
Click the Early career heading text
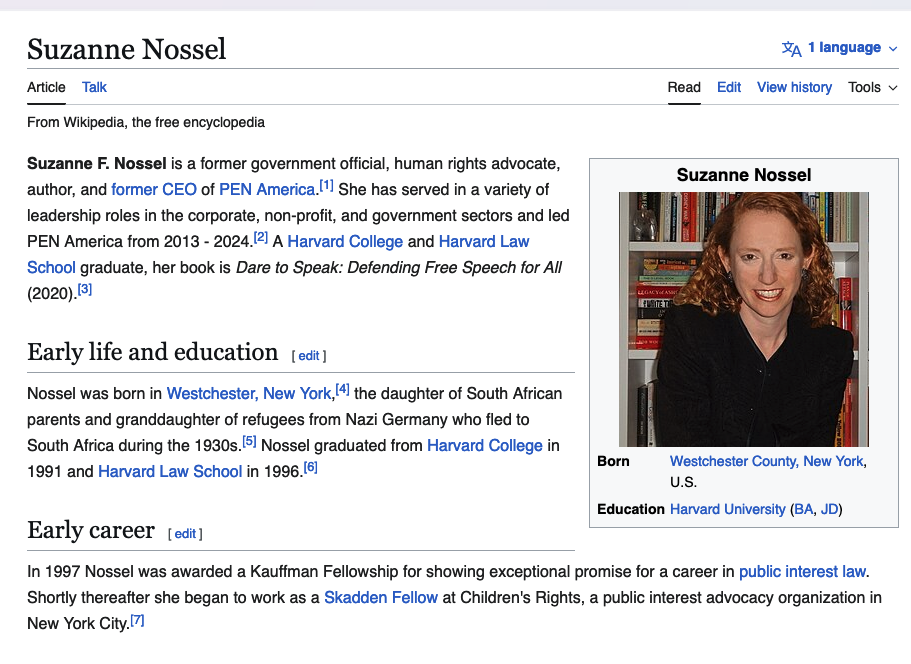[91, 530]
